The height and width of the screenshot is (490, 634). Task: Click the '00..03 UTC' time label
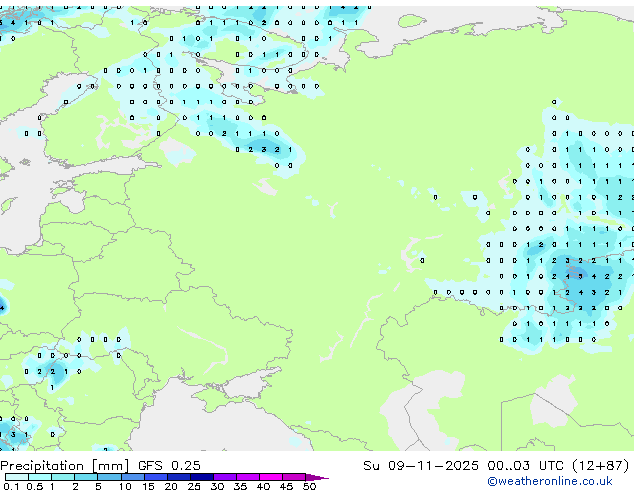pos(525,466)
